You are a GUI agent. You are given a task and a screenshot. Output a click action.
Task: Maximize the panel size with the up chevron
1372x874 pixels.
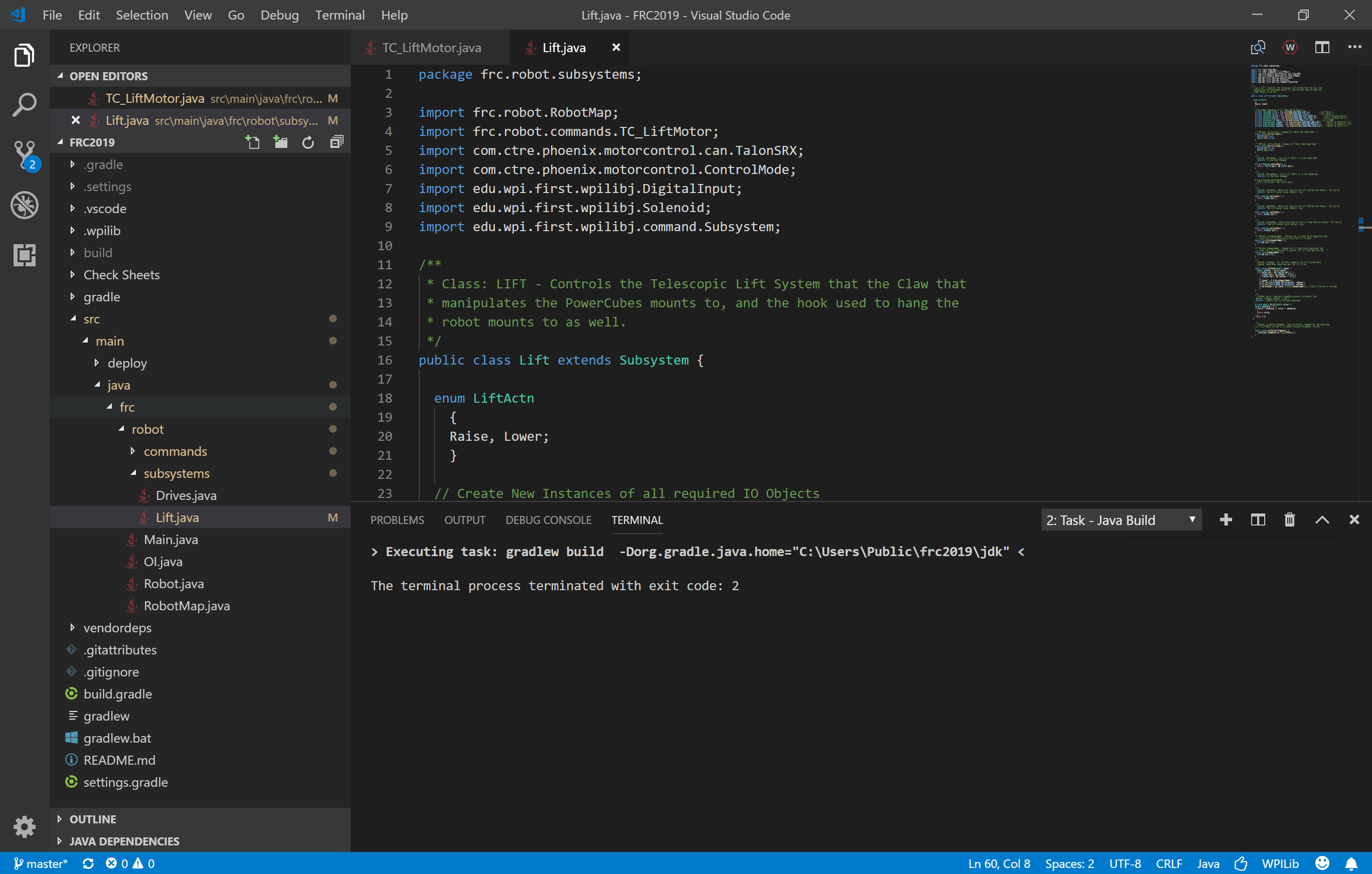(1322, 519)
